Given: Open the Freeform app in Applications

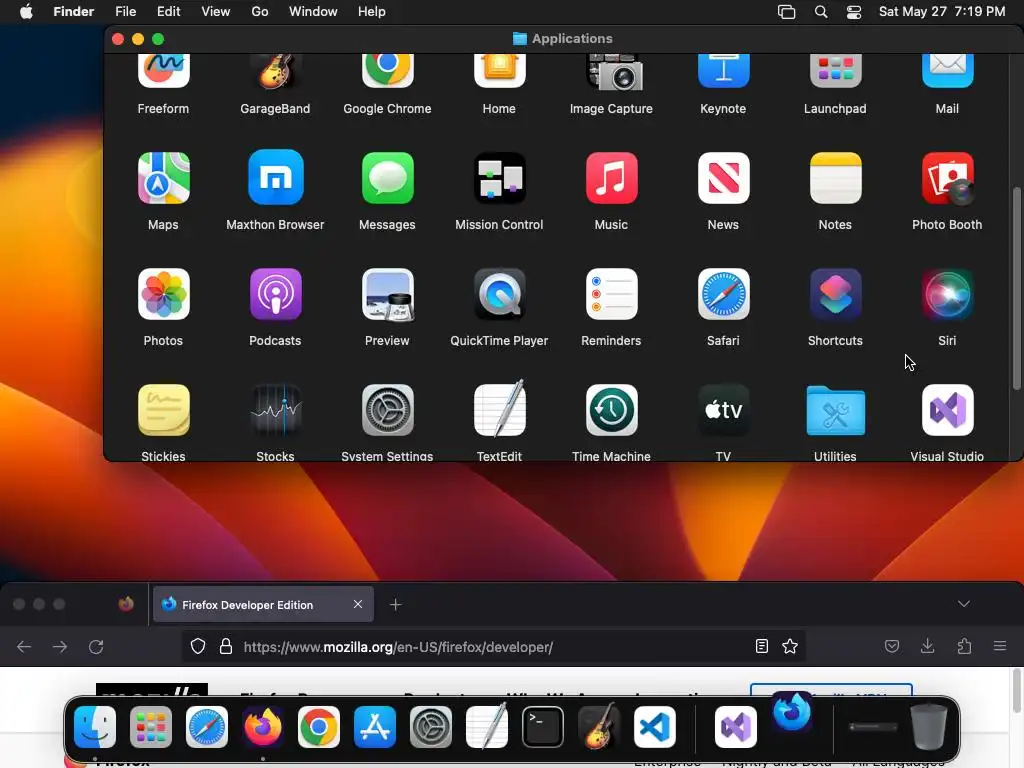Looking at the screenshot, I should pyautogui.click(x=163, y=71).
